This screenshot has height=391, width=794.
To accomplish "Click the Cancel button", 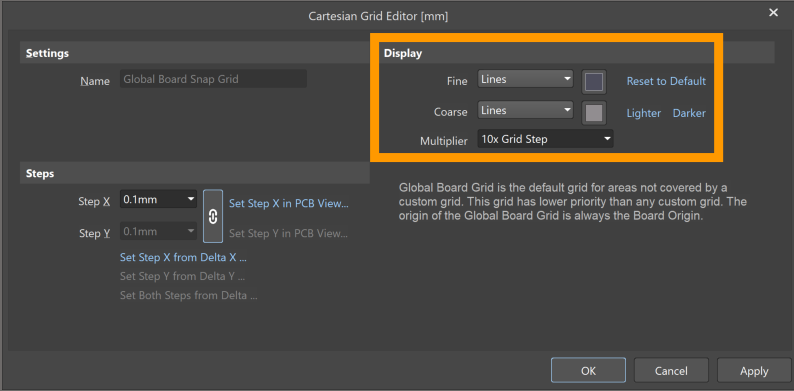I will (671, 371).
